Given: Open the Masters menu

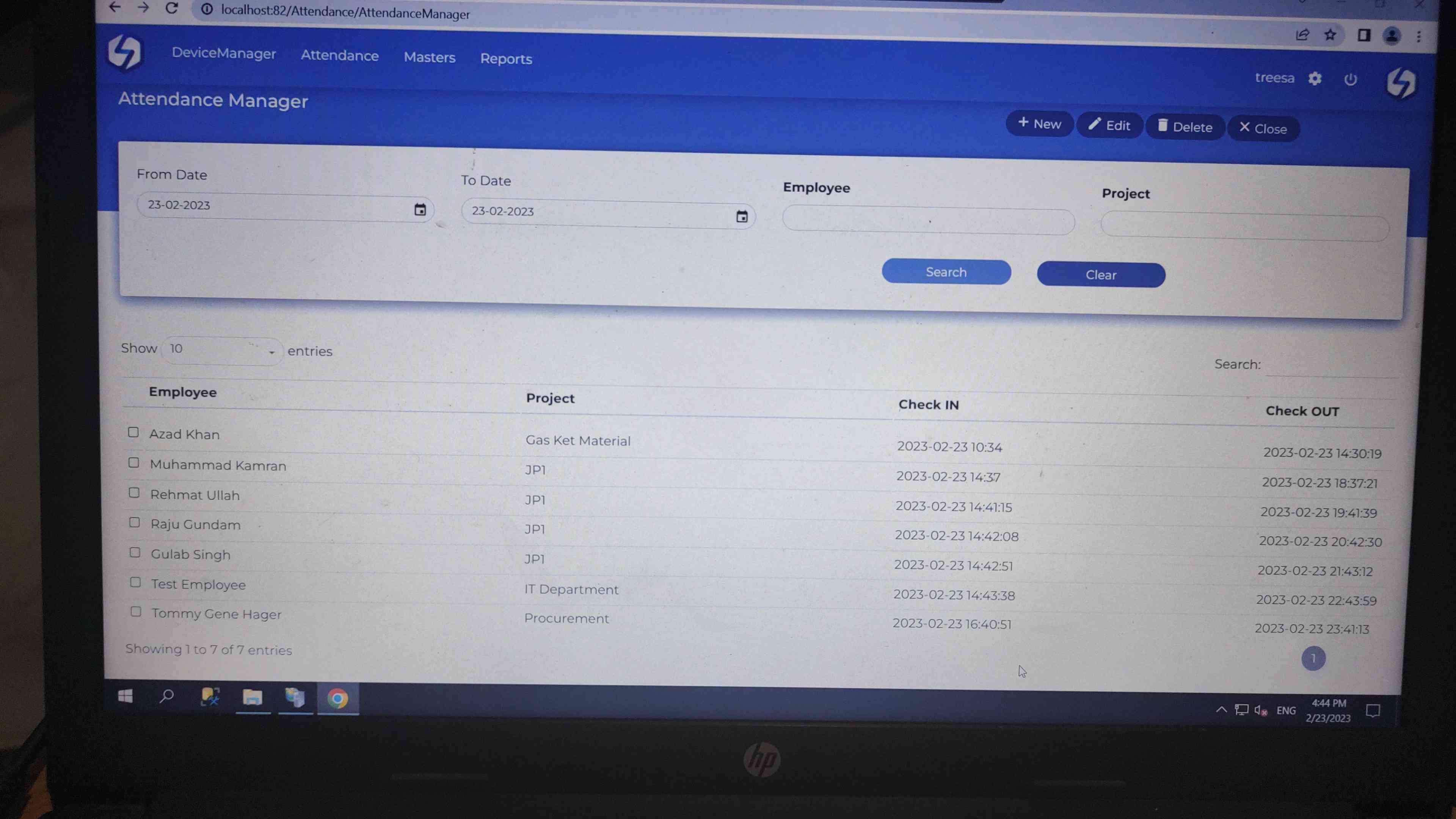Looking at the screenshot, I should click(429, 57).
